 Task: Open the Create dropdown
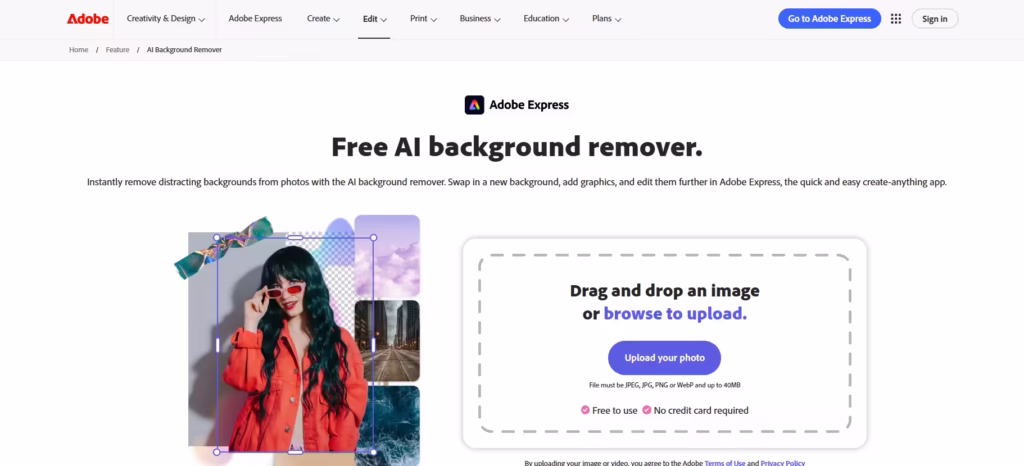coord(323,19)
